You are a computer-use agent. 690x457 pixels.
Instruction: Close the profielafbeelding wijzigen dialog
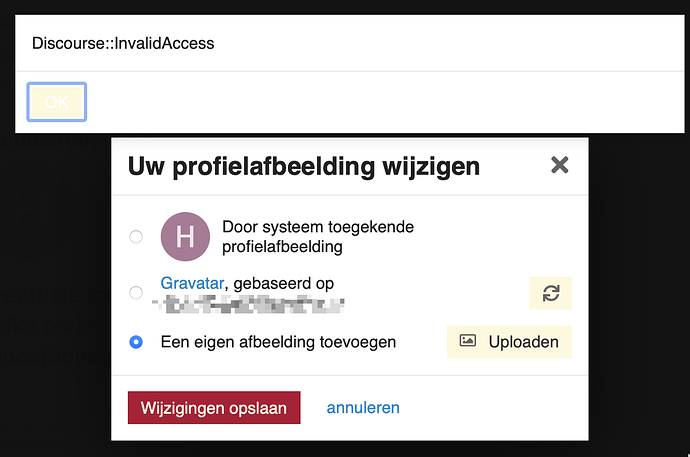click(x=560, y=165)
